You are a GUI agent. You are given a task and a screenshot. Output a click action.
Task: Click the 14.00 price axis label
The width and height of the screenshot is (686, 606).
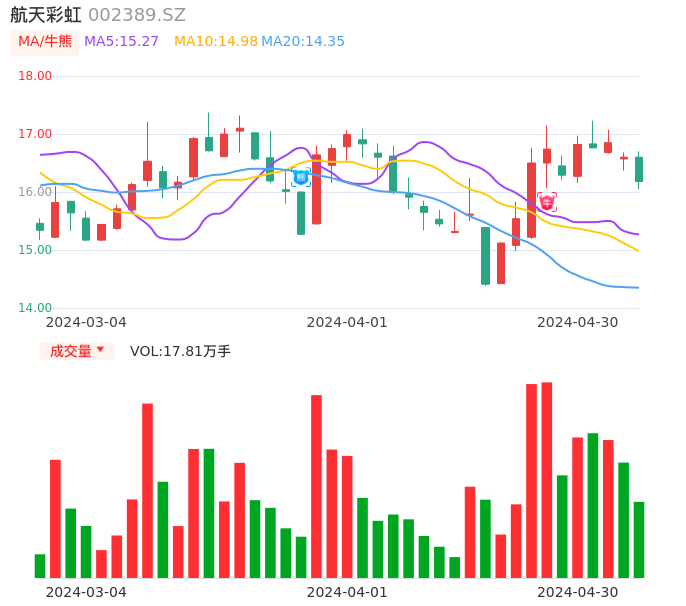(35, 308)
